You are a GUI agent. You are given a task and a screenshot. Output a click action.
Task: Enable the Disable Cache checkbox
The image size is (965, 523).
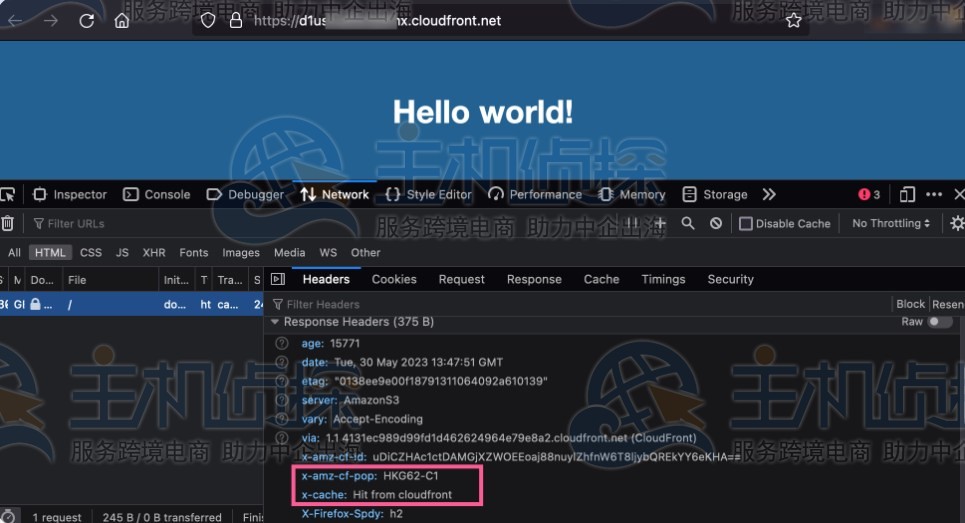745,223
